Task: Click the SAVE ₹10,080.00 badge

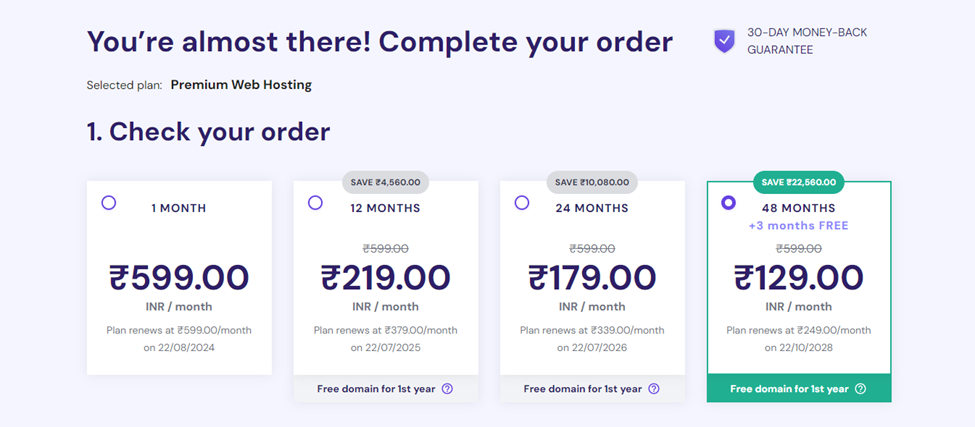Action: 592,182
